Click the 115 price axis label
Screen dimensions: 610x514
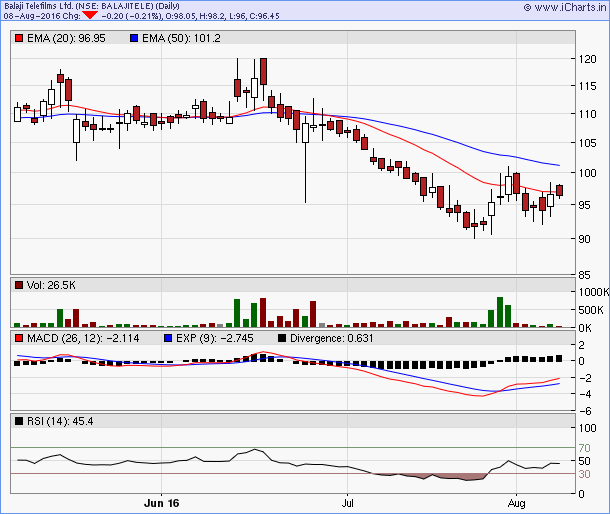[x=587, y=86]
